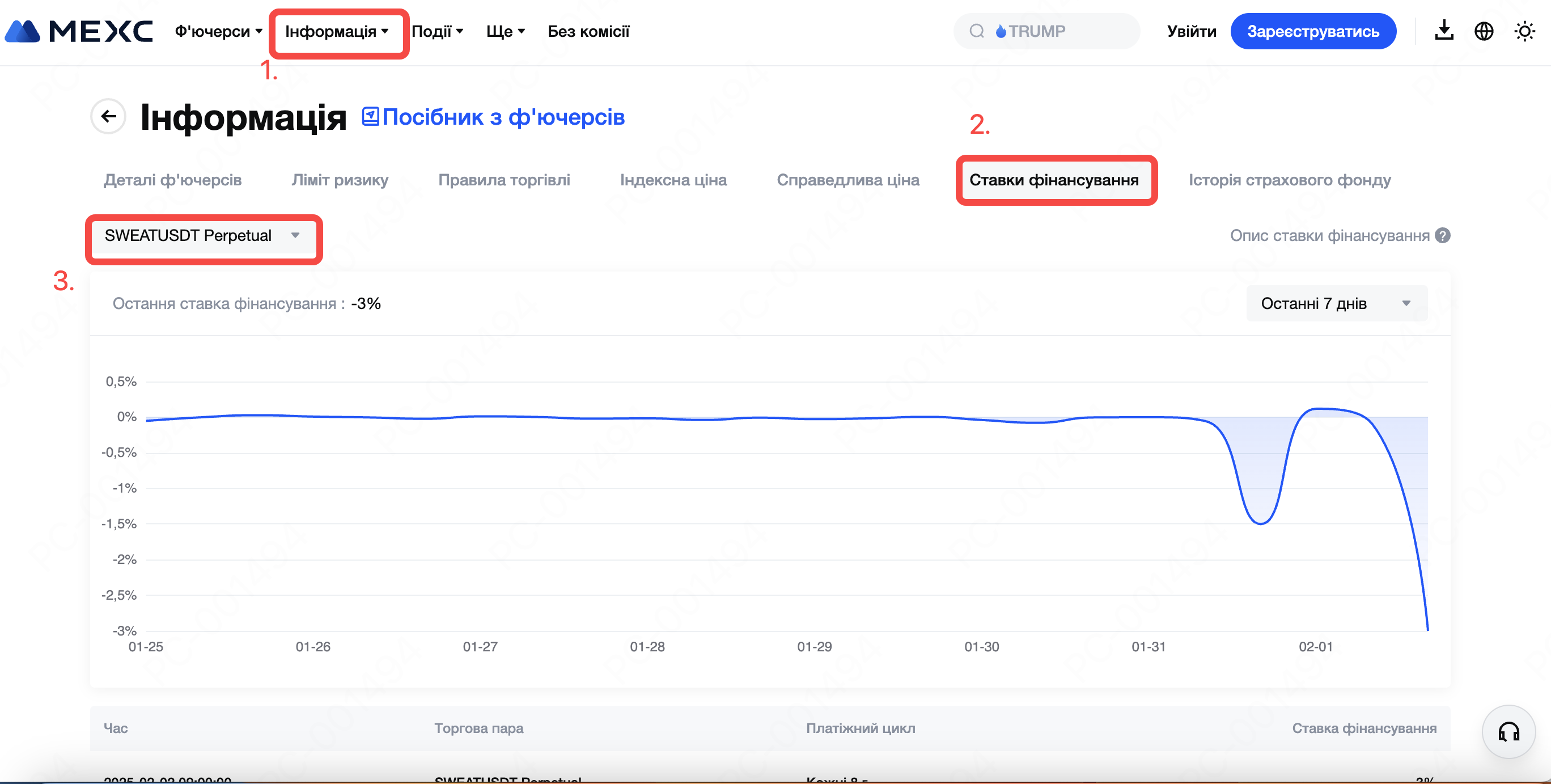Image resolution: width=1551 pixels, height=784 pixels.
Task: Click the question mark help icon
Action: tap(1443, 235)
